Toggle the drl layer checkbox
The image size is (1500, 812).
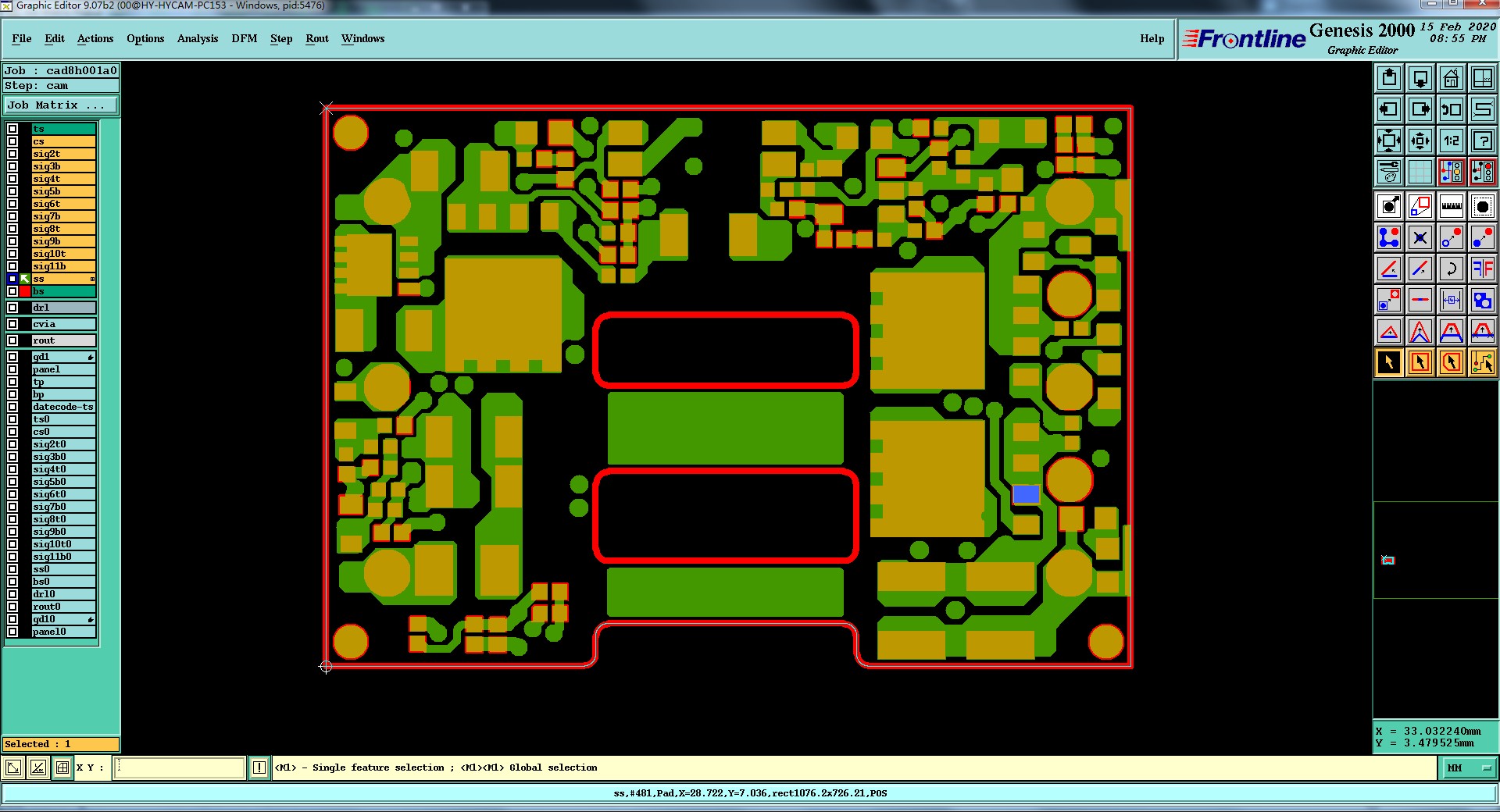tap(12, 308)
